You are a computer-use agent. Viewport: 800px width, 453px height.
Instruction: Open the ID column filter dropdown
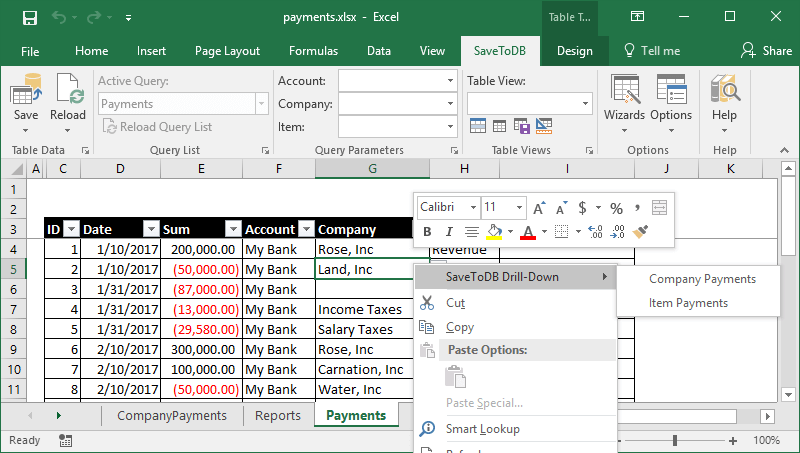71,229
